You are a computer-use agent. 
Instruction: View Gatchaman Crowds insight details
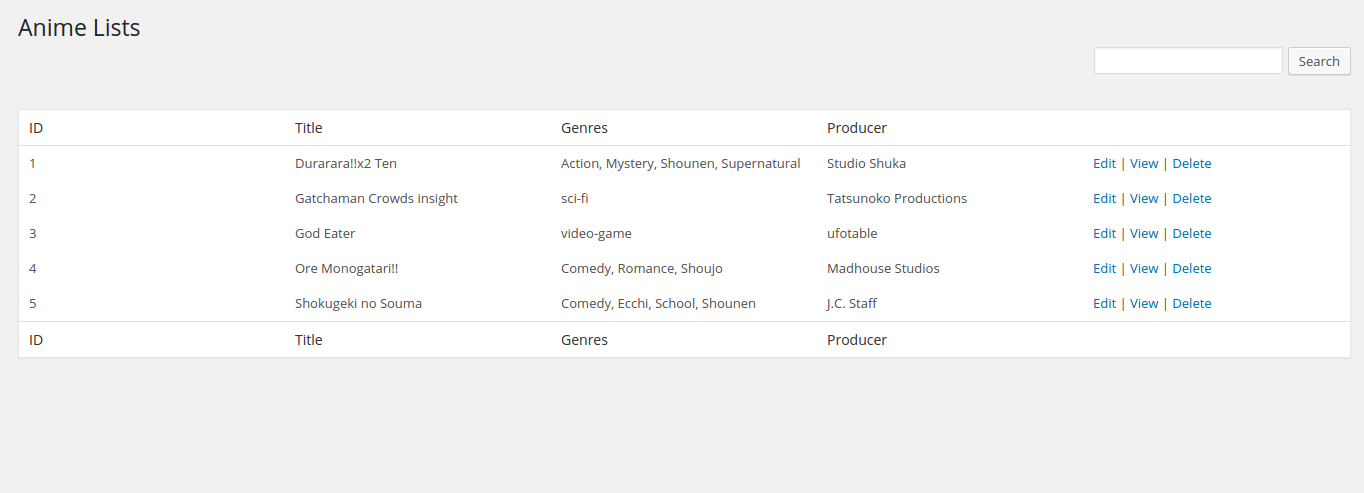click(1144, 199)
